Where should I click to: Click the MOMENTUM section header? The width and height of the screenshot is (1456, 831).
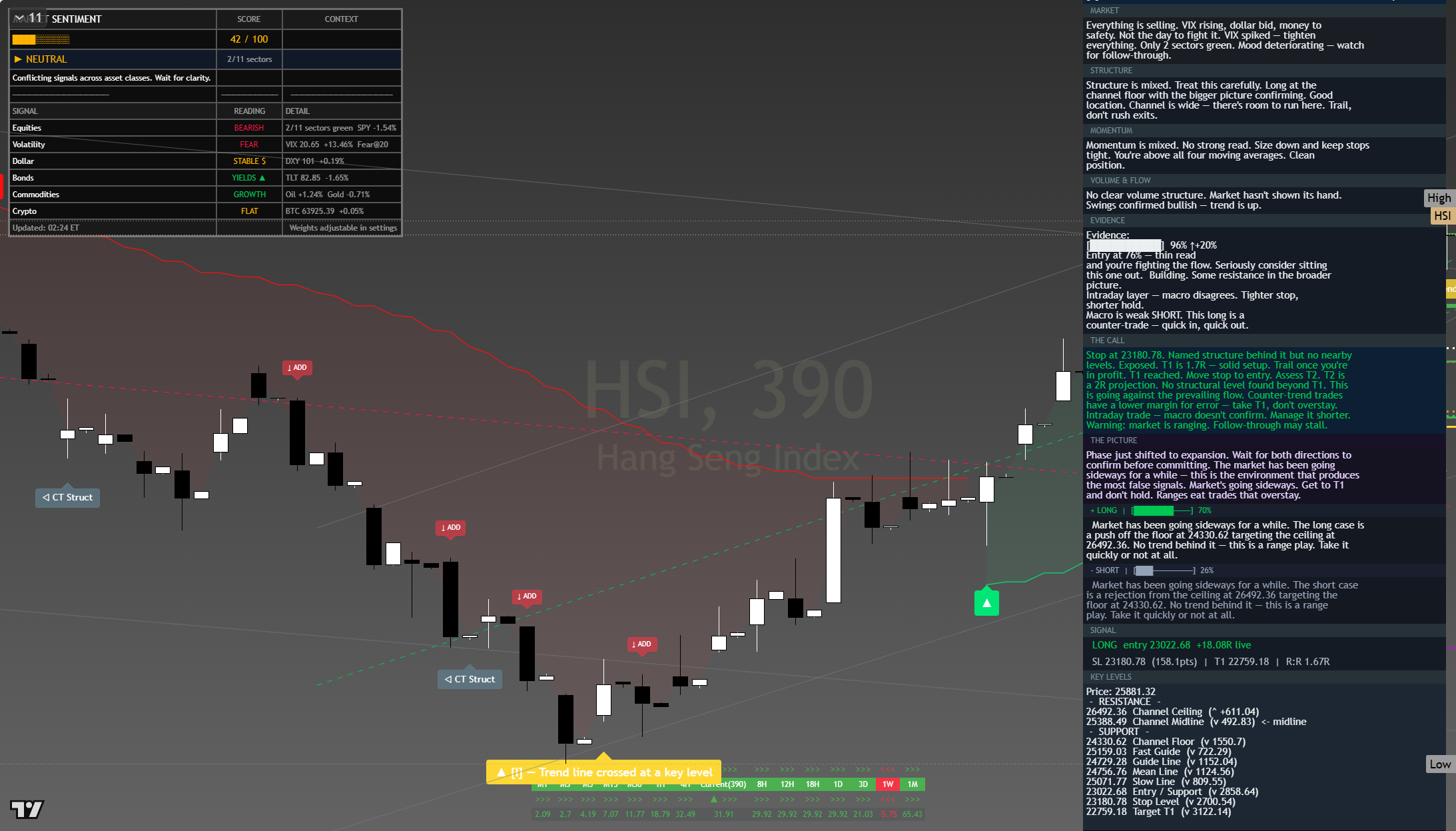[1264, 131]
